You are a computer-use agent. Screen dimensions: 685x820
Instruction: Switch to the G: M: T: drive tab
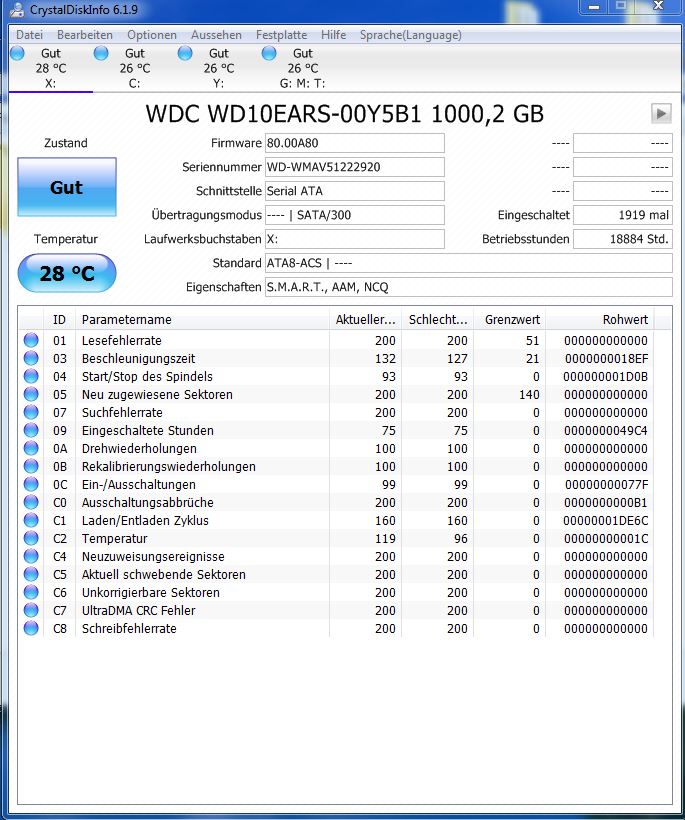click(x=302, y=68)
